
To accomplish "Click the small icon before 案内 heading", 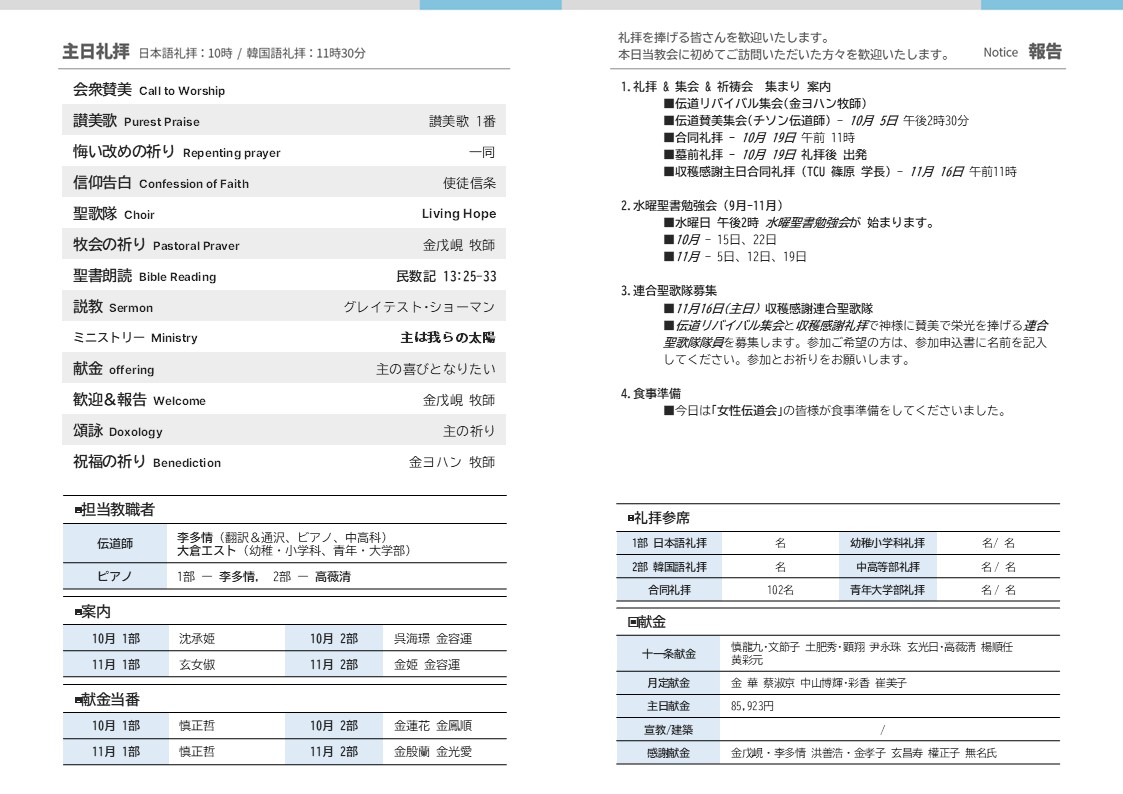I will coord(78,612).
